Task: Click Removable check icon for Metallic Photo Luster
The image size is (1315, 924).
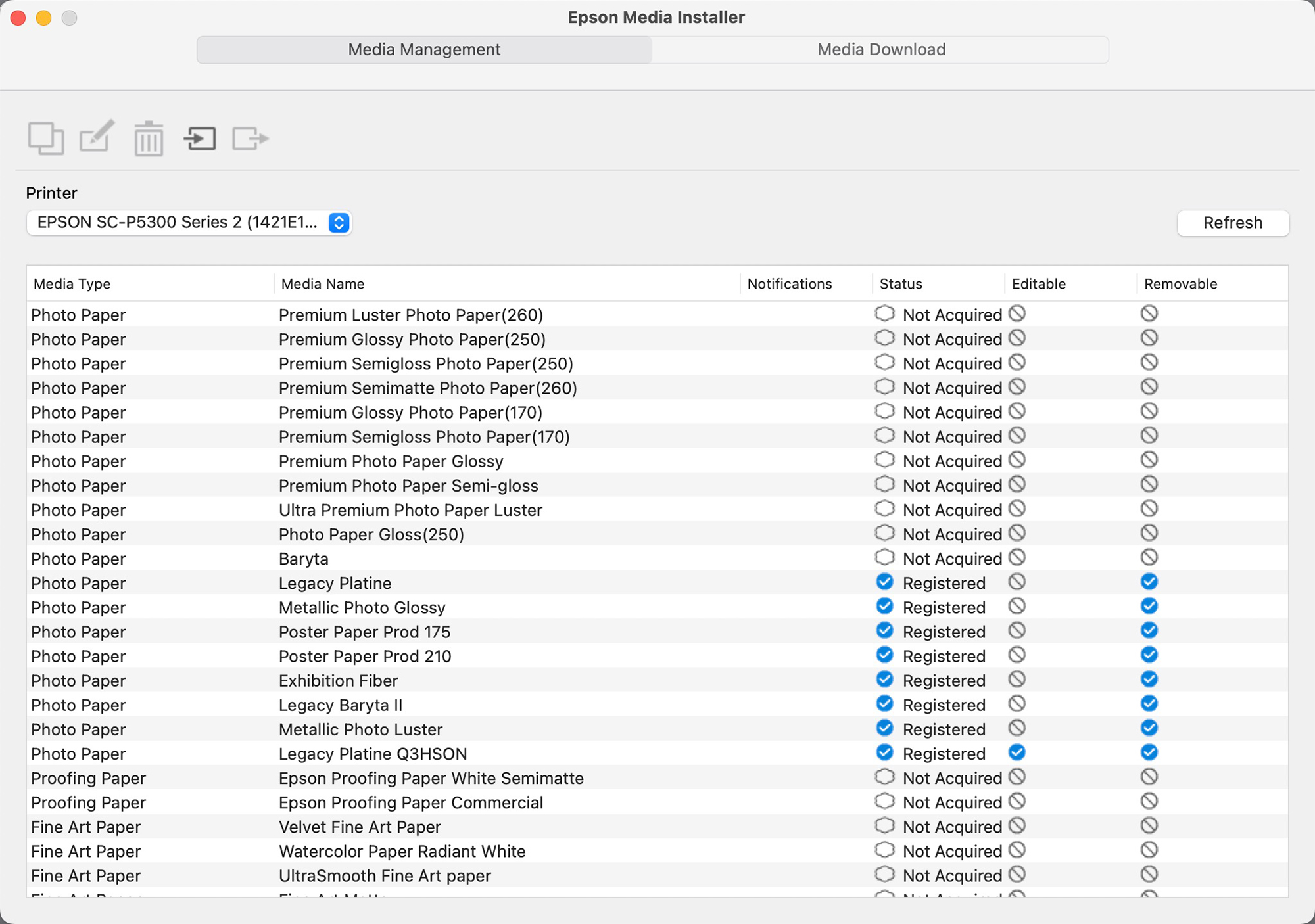Action: pyautogui.click(x=1149, y=728)
